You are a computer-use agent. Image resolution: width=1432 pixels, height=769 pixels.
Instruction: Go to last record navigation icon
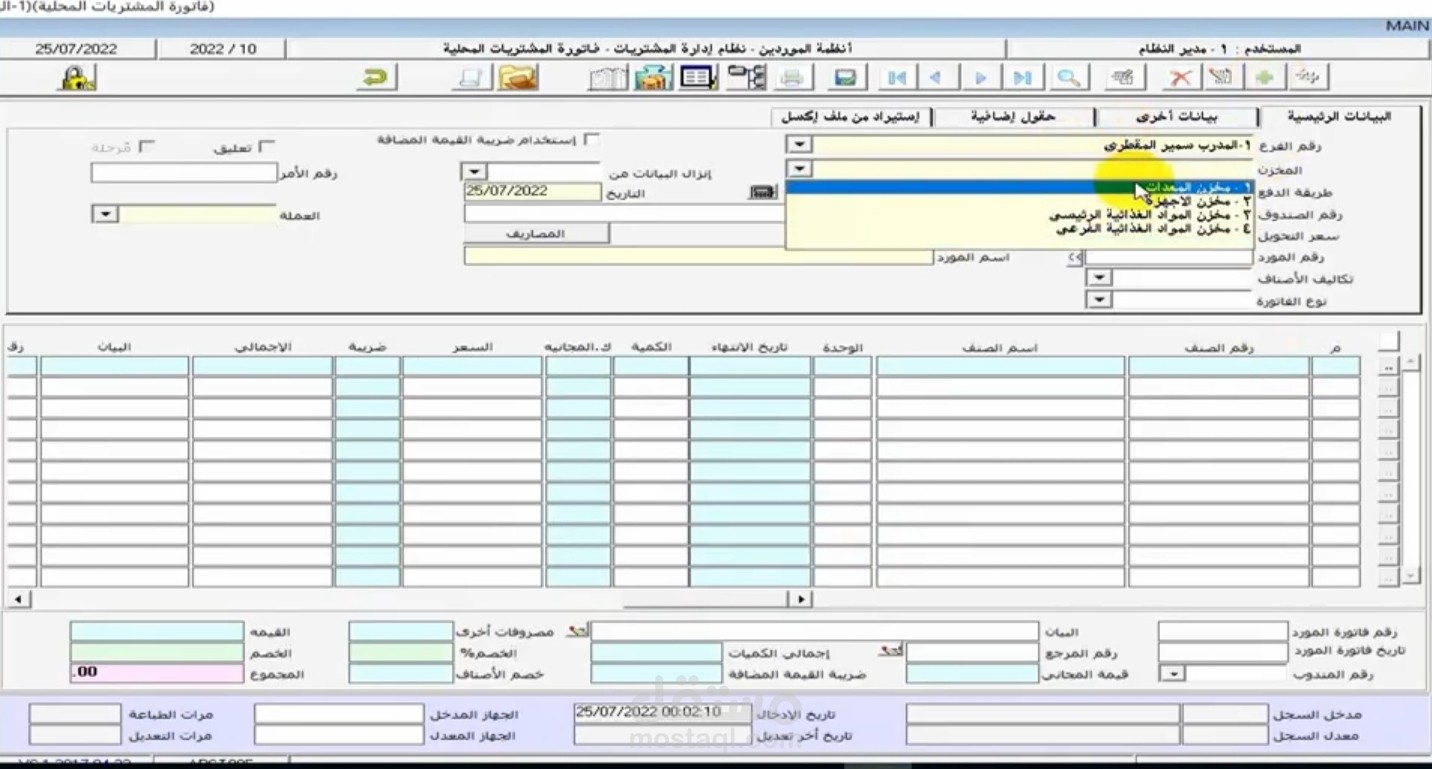(1023, 78)
